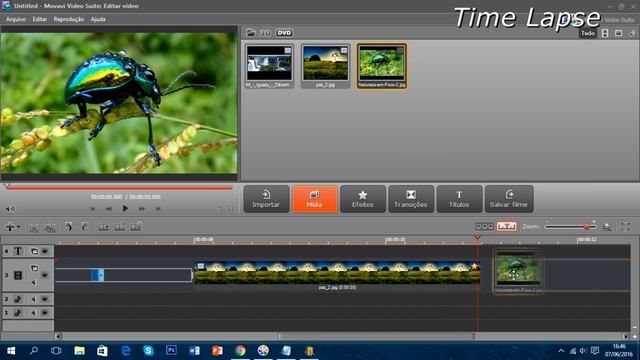Toggle the eye icon on audio track 2
The height and width of the screenshot is (360, 640).
[45, 299]
